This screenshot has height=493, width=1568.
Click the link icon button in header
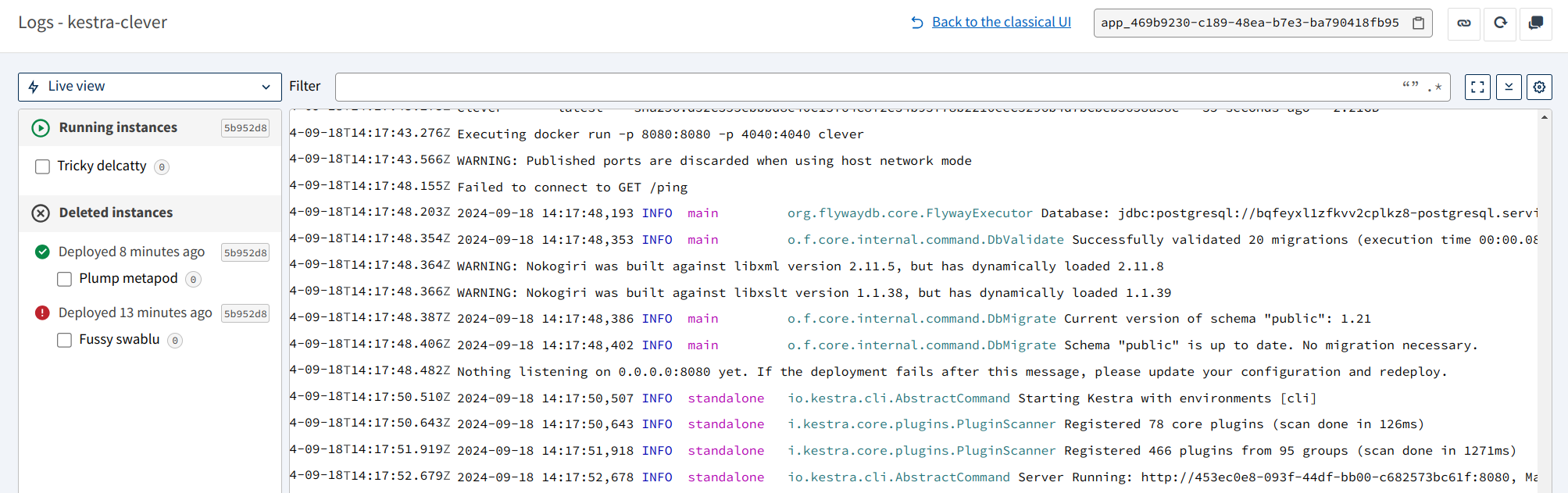1464,23
